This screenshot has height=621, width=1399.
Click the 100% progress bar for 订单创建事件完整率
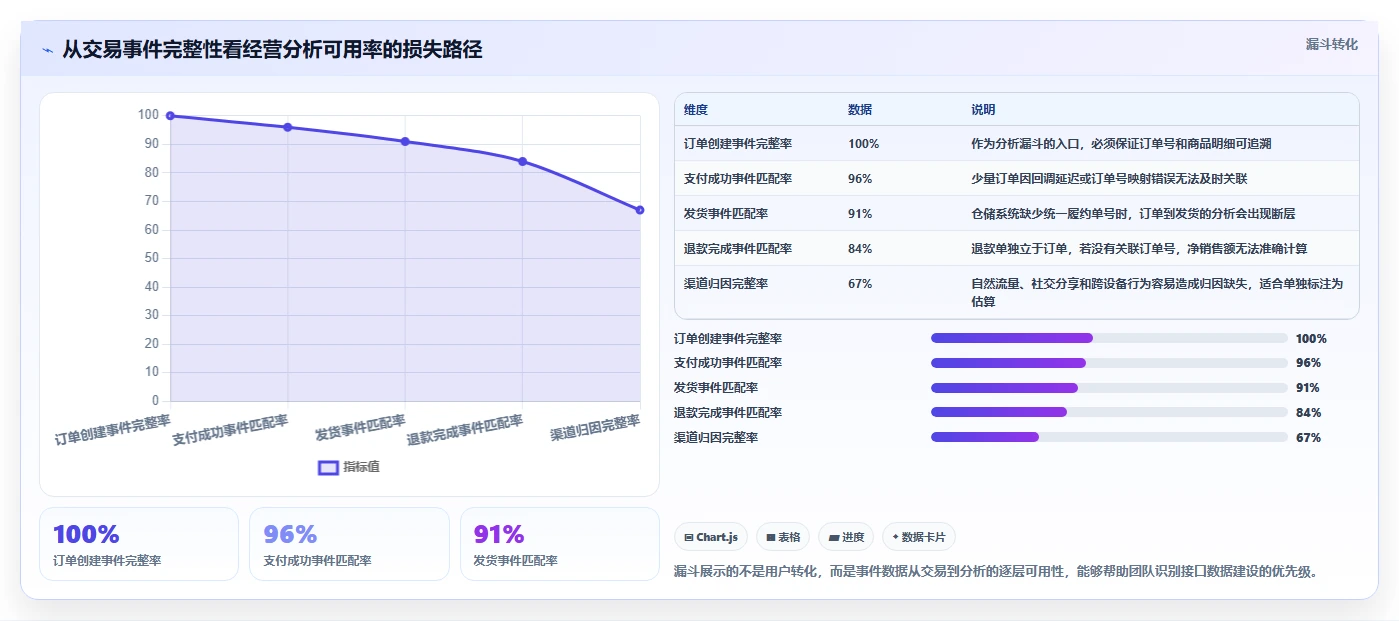1109,338
